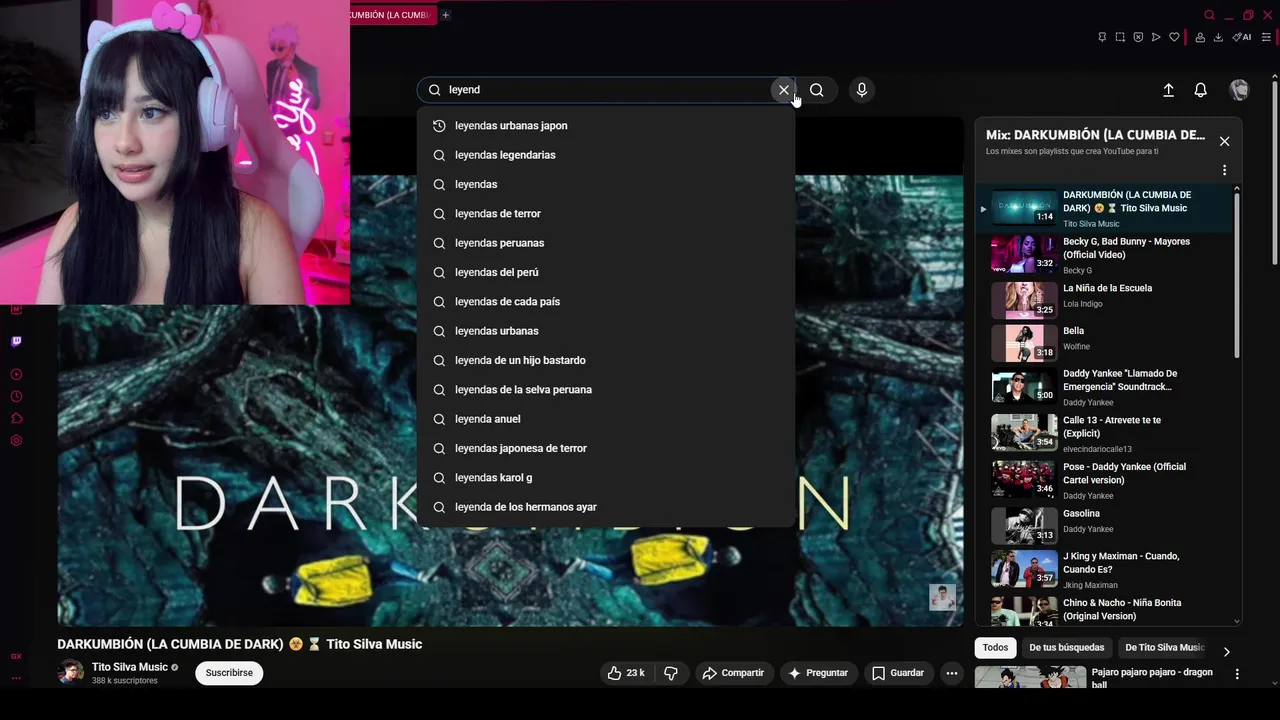Viewport: 1280px width, 720px height.
Task: Subscribe with the Suscribirse button
Action: (x=229, y=673)
